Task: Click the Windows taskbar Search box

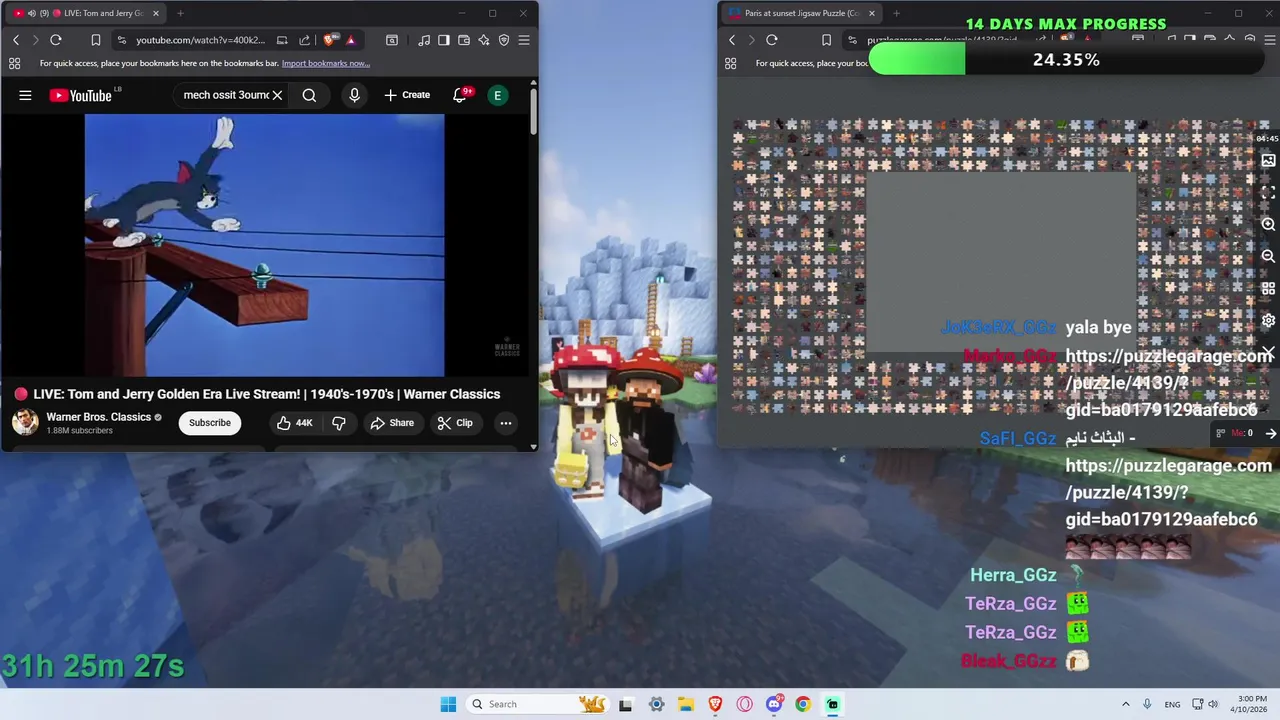Action: pyautogui.click(x=538, y=704)
